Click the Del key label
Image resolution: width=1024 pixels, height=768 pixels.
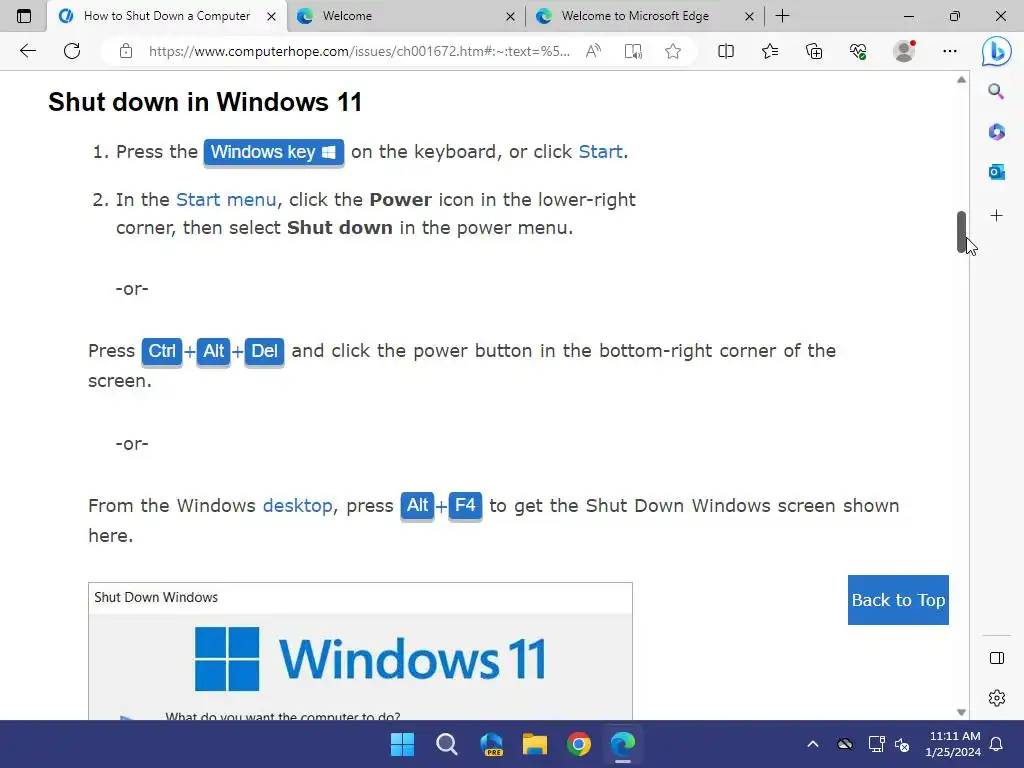coord(264,351)
